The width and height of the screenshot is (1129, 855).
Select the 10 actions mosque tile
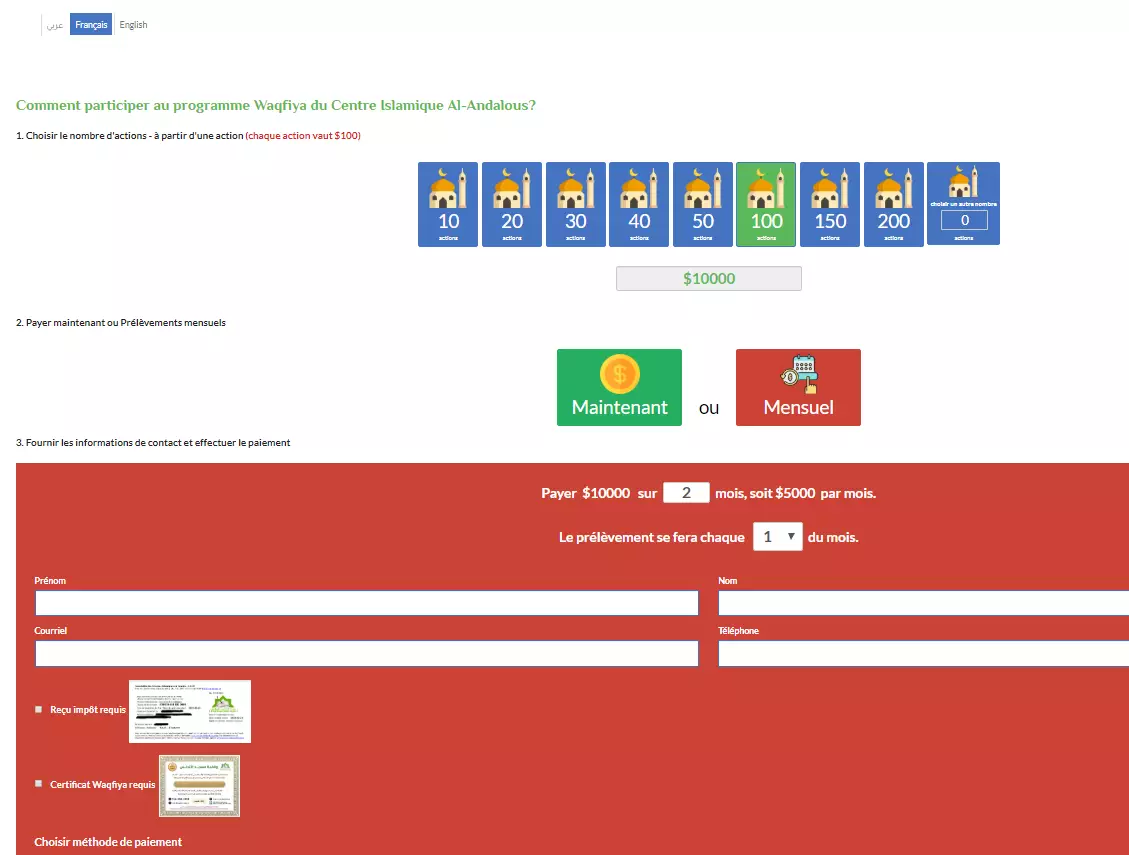click(x=448, y=205)
